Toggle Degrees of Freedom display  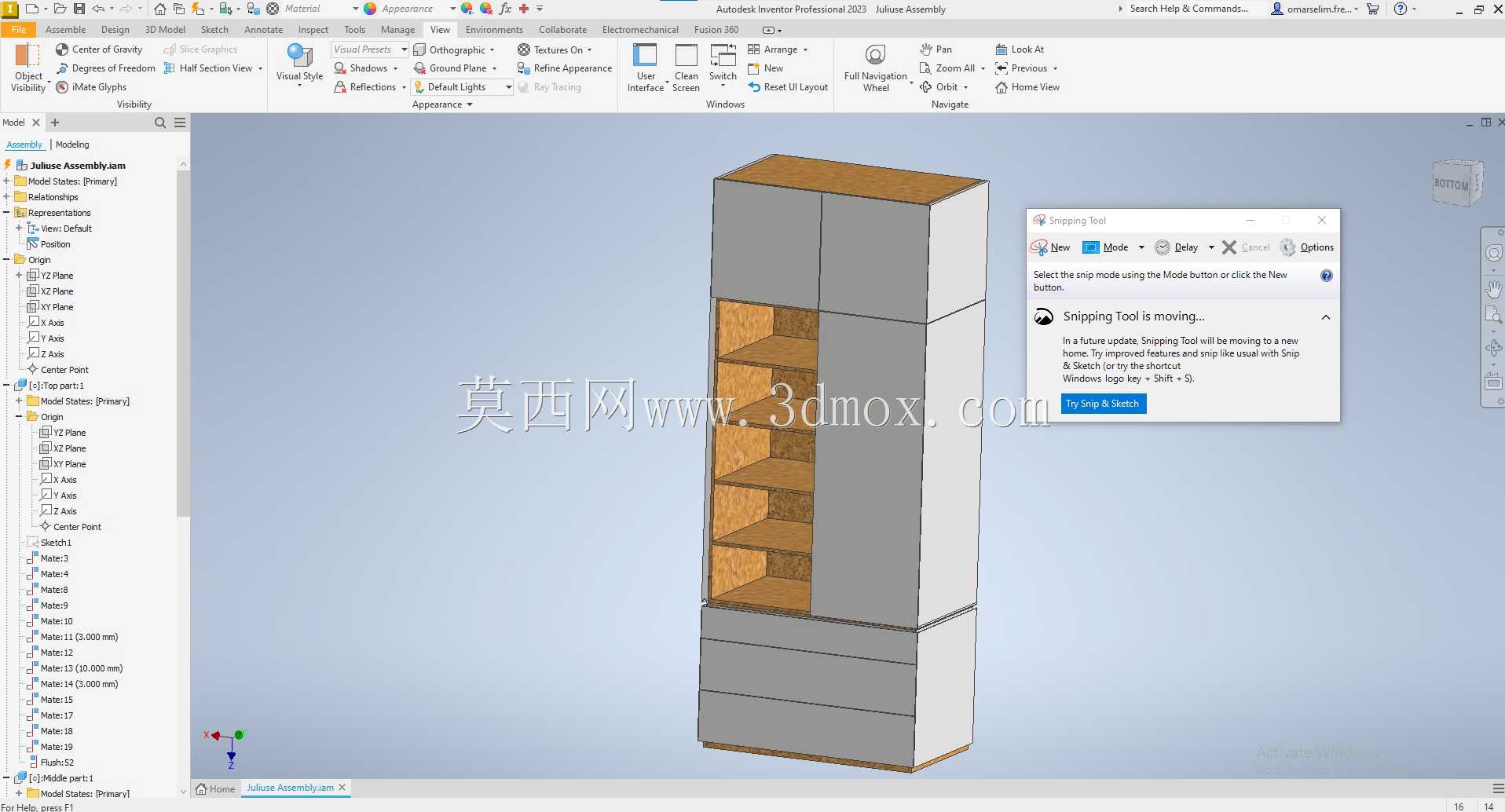106,68
